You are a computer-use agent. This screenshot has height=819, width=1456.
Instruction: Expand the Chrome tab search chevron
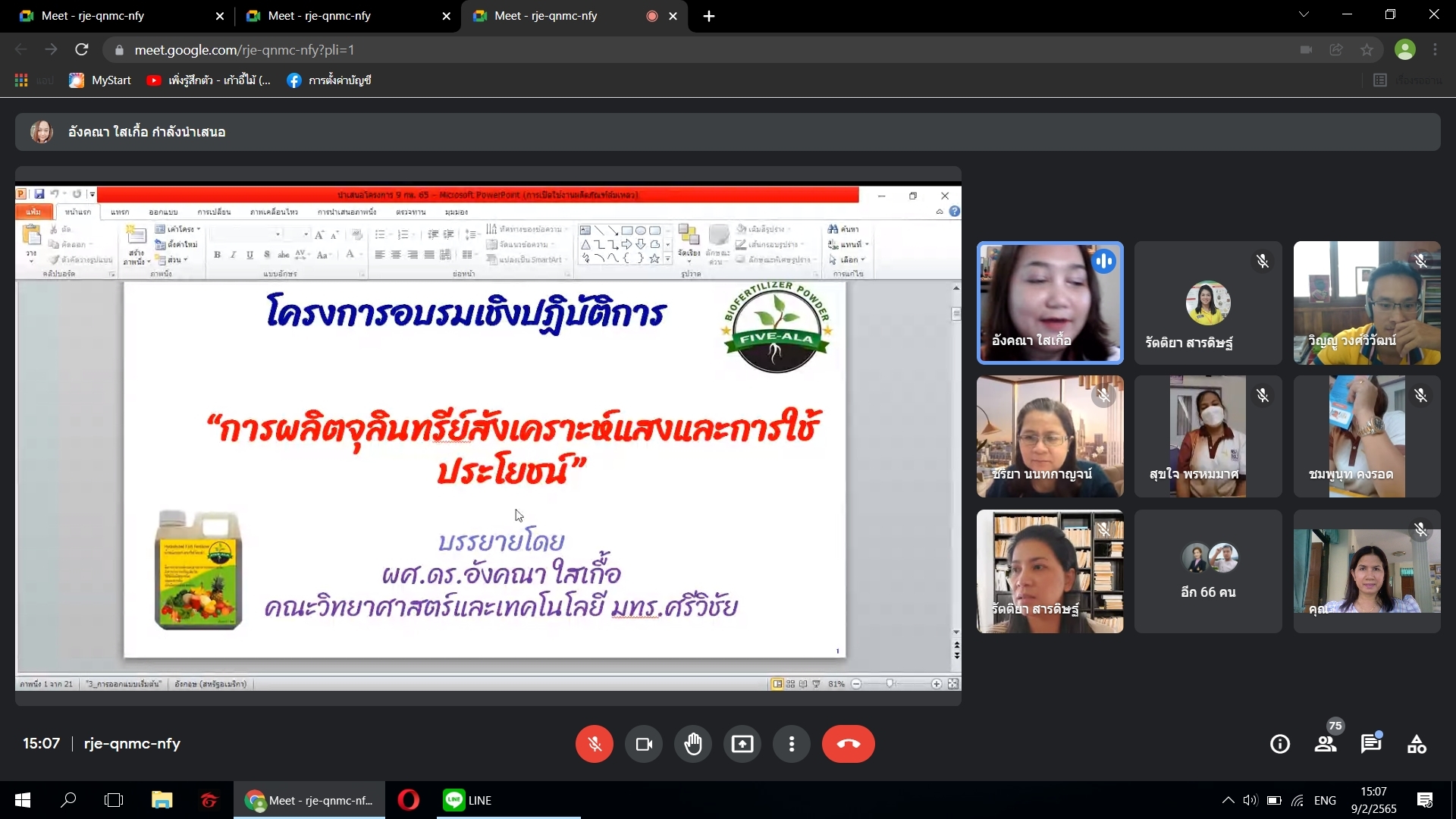[x=1304, y=14]
